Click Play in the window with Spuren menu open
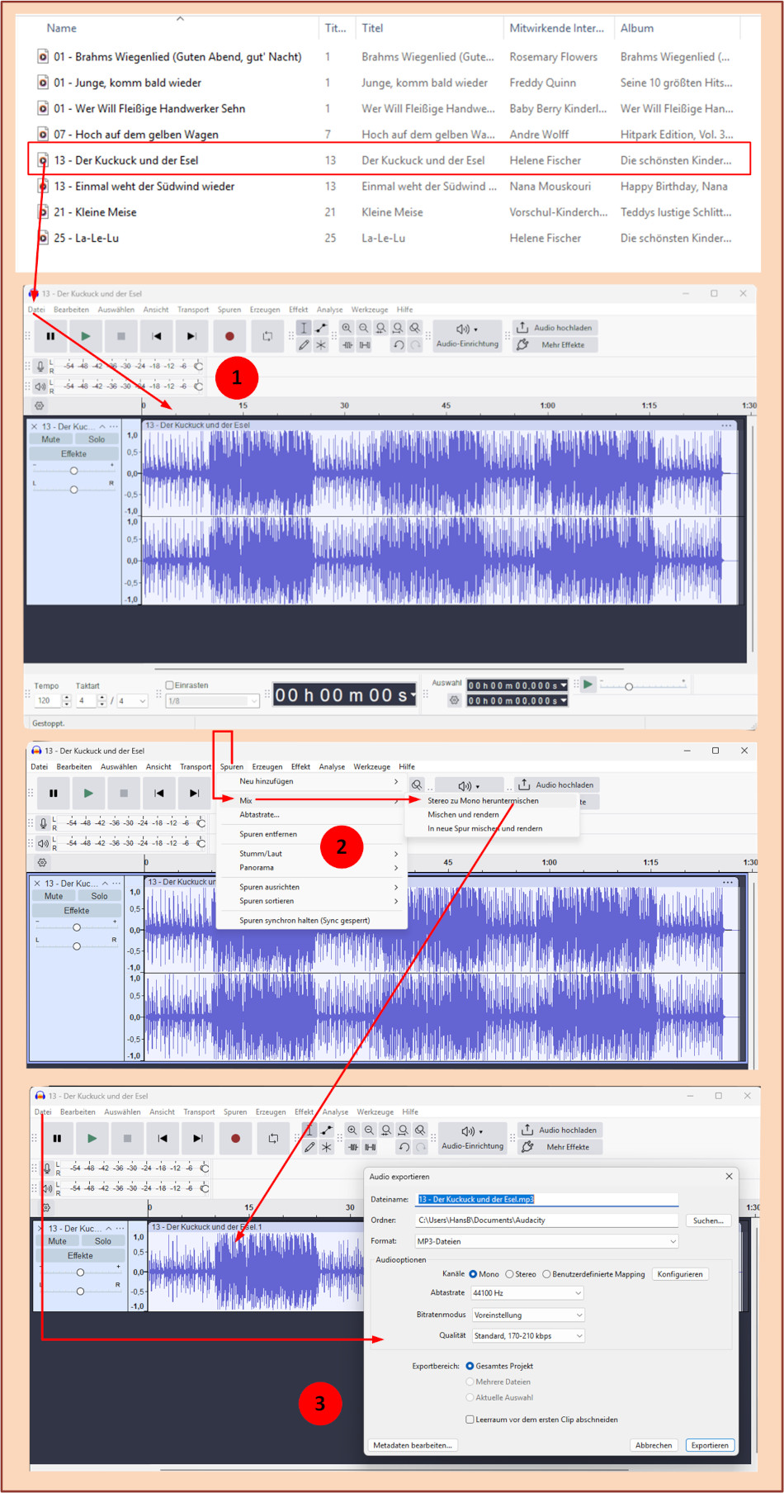The height and width of the screenshot is (1512, 784). click(88, 793)
